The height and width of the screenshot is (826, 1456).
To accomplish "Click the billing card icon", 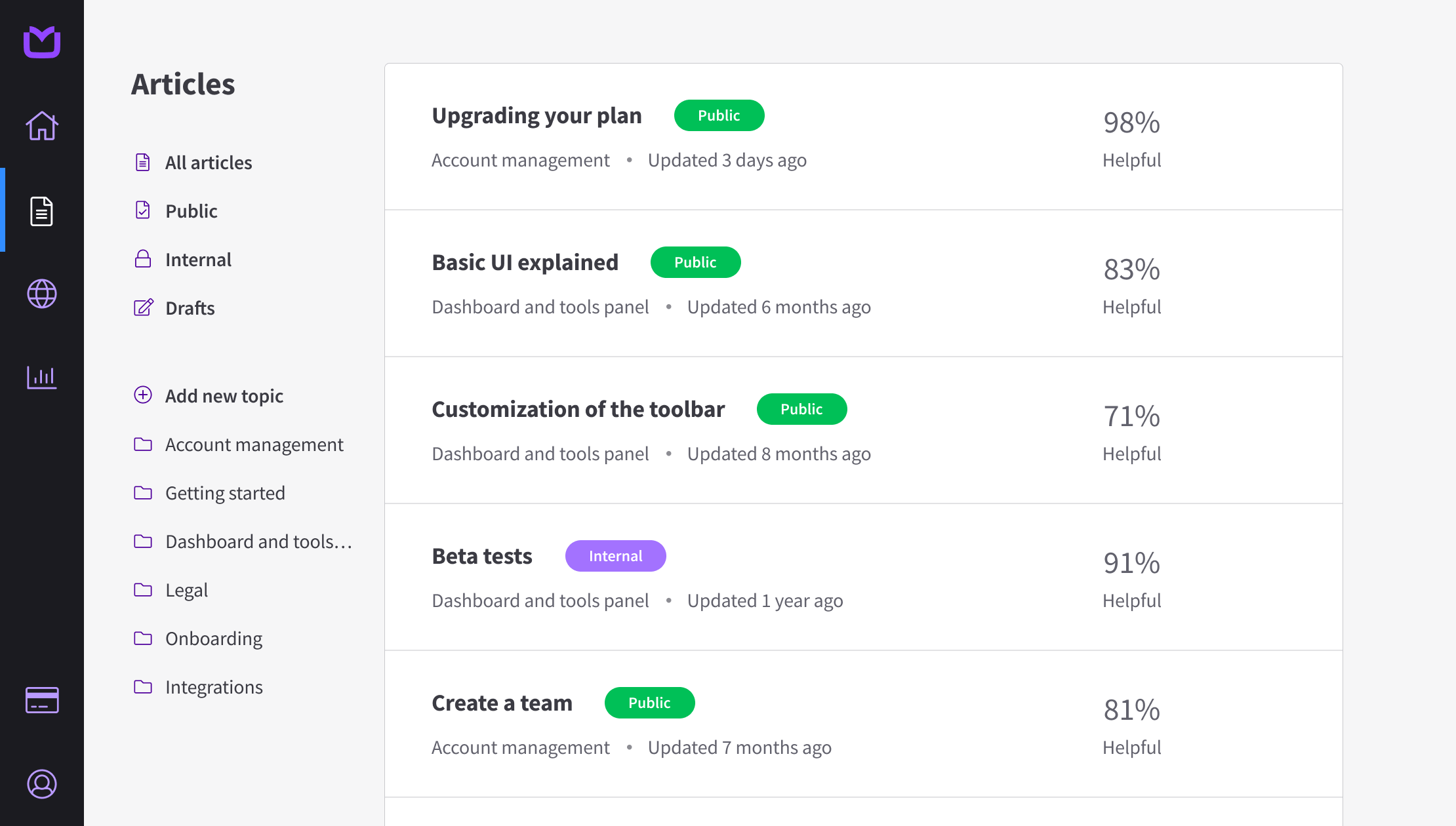I will [x=42, y=700].
